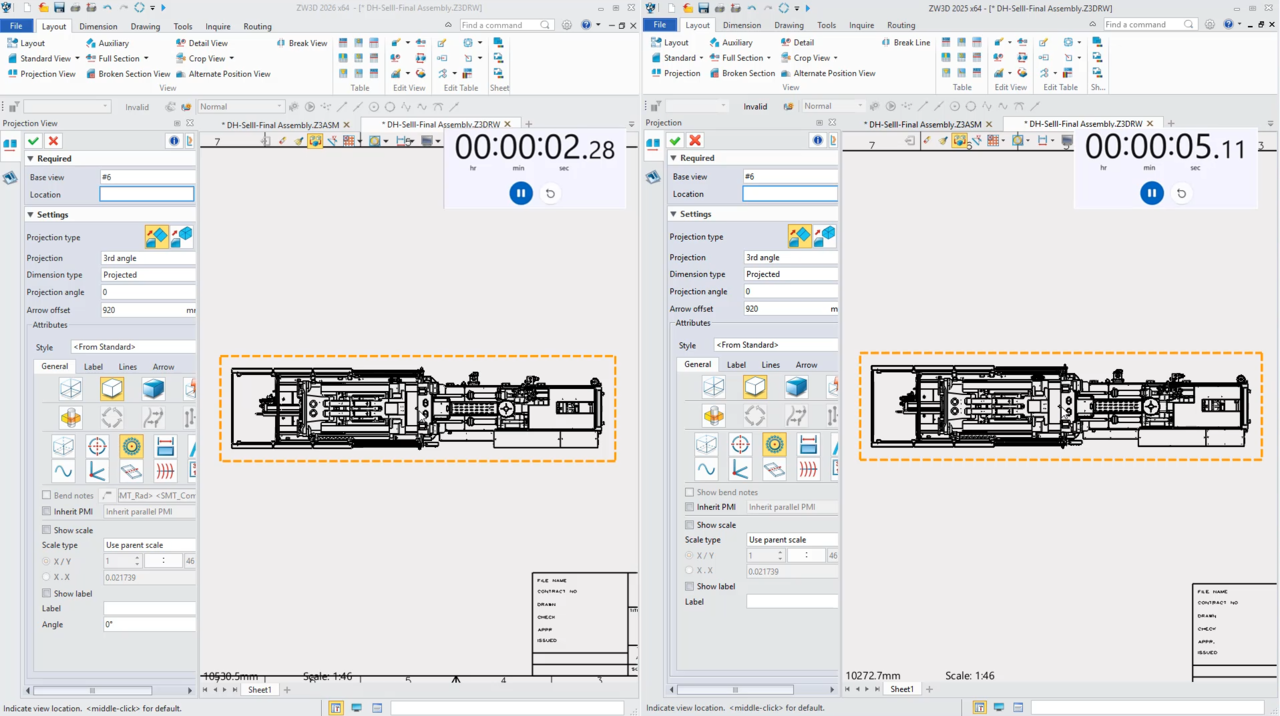
Task: Click red X cancel in ZW3D 2025 panel
Action: click(695, 141)
